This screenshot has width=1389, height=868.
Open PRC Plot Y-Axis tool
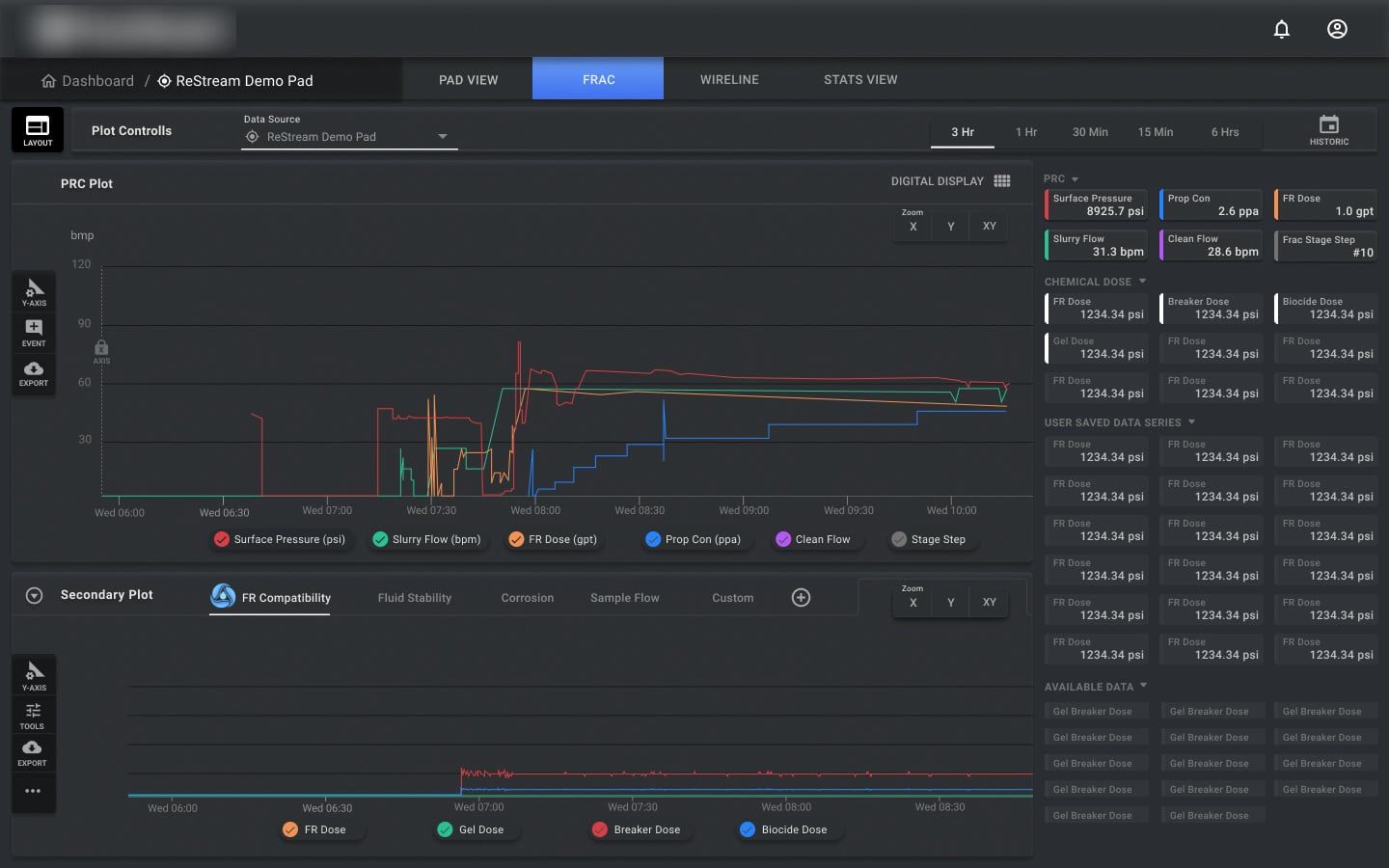[34, 292]
